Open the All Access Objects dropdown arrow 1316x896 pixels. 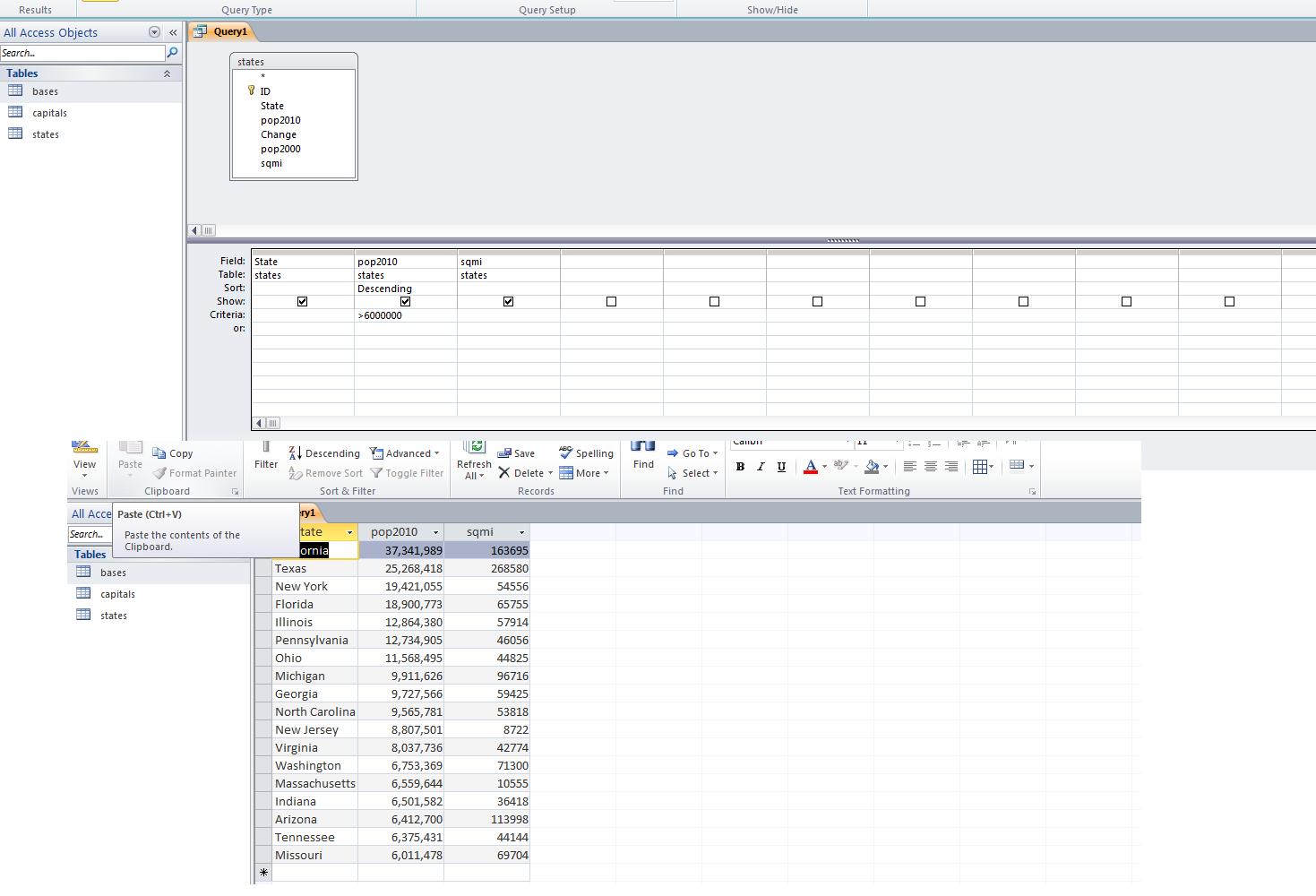pyautogui.click(x=154, y=32)
